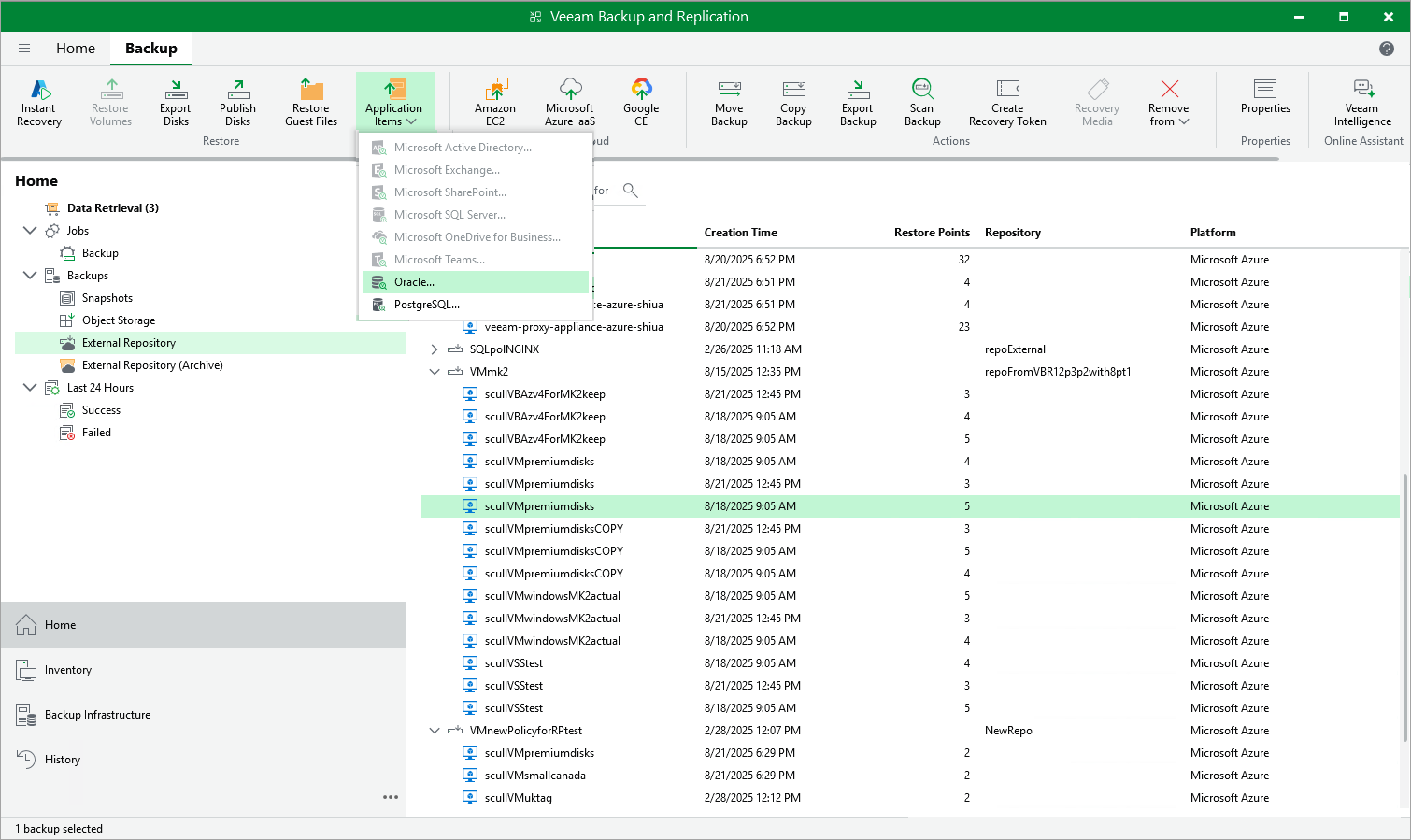This screenshot has height=840, width=1411.
Task: Choose PostgreSQL... from the menu
Action: click(x=476, y=305)
